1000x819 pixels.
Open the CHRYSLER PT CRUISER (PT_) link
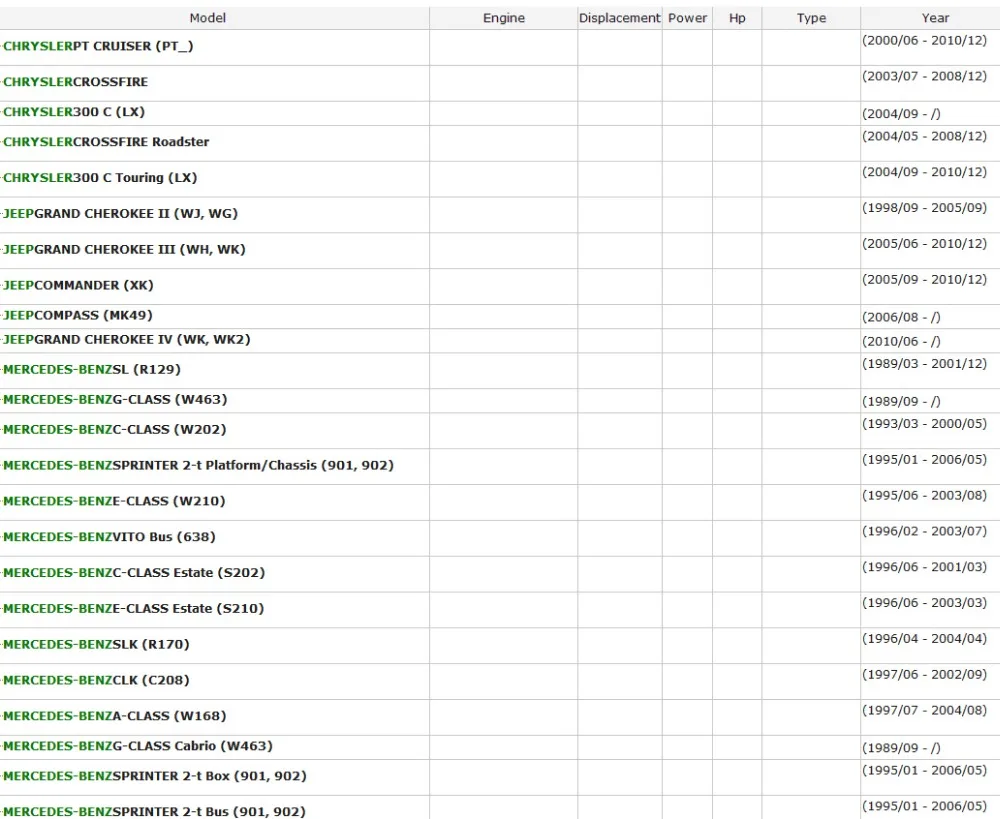98,46
